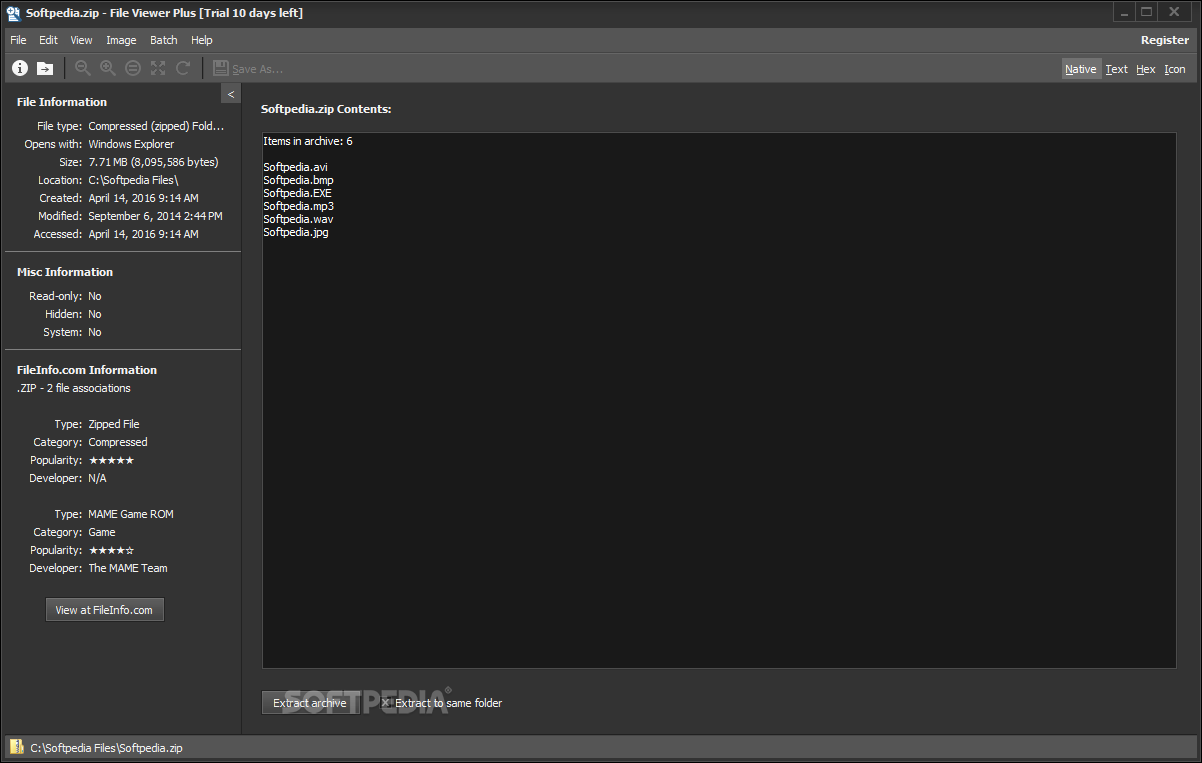Open the Edit menu
The image size is (1202, 763).
point(48,40)
